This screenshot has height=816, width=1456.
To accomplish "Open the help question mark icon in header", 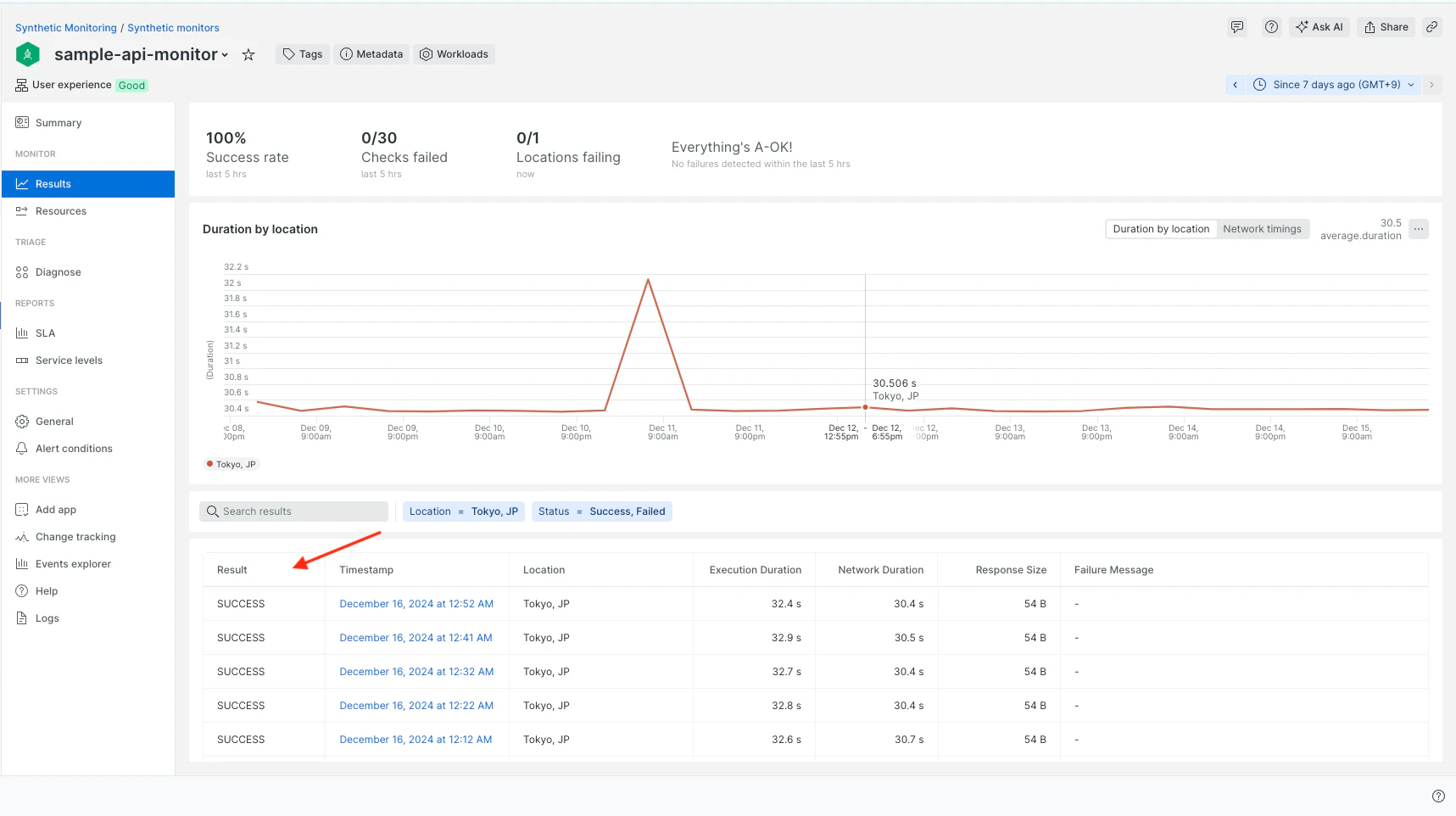I will click(1271, 27).
